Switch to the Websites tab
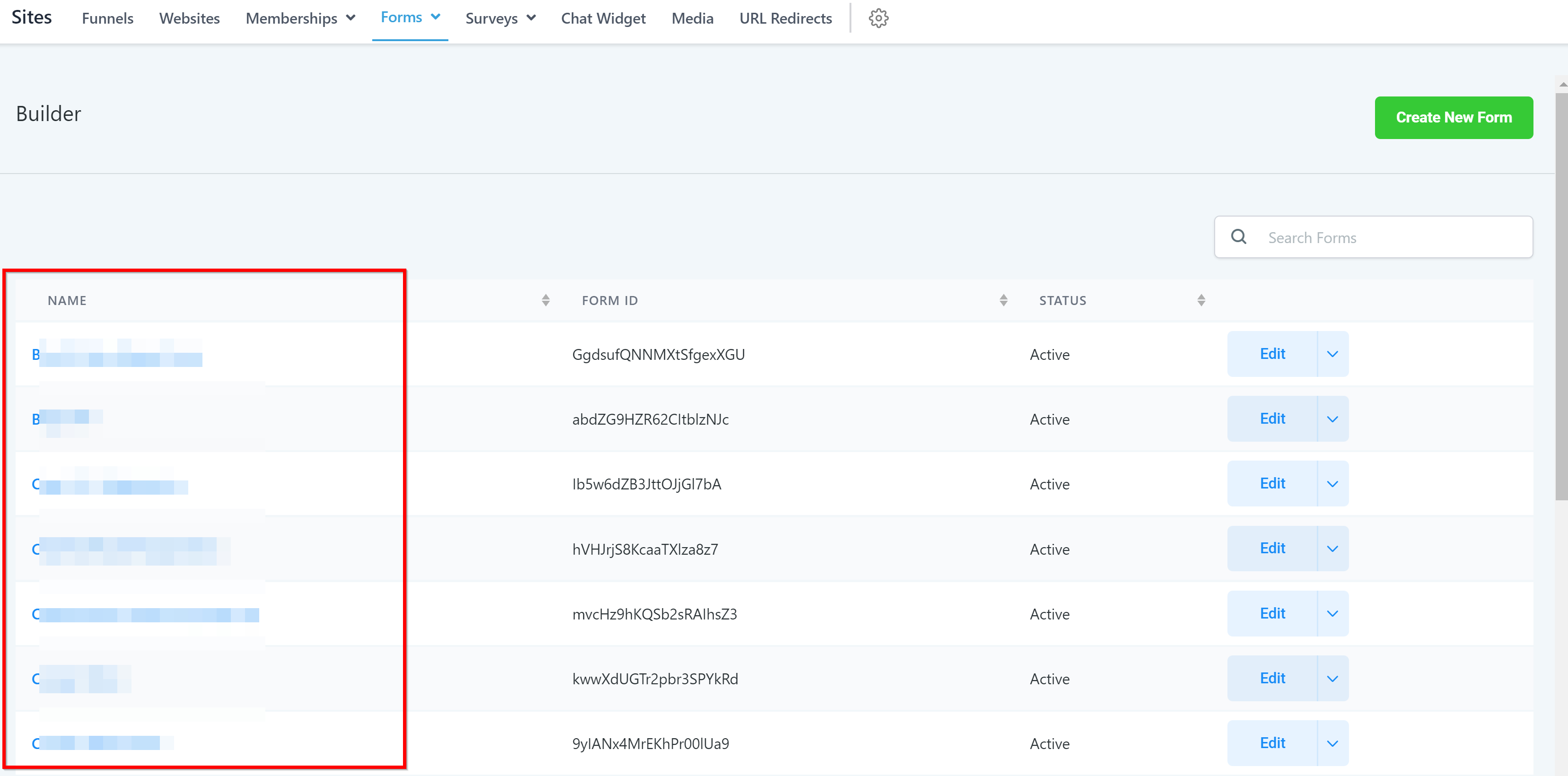Viewport: 1568px width, 776px height. [x=189, y=18]
